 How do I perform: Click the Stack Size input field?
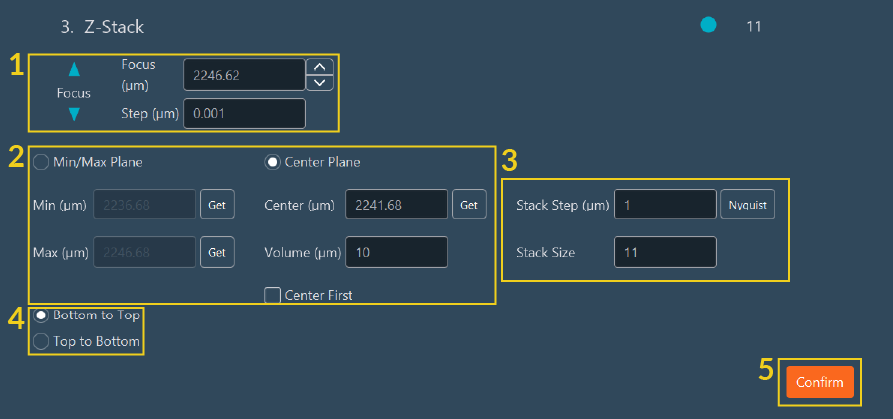click(665, 252)
